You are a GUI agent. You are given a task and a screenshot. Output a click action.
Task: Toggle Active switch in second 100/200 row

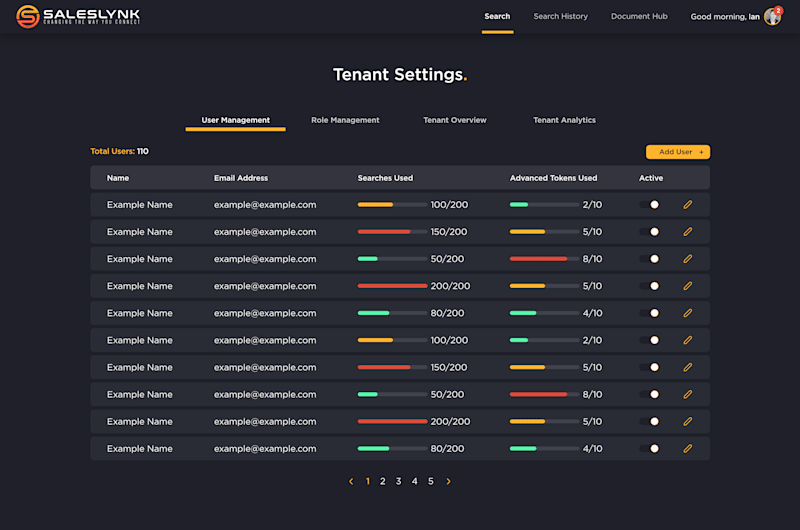[x=649, y=340]
